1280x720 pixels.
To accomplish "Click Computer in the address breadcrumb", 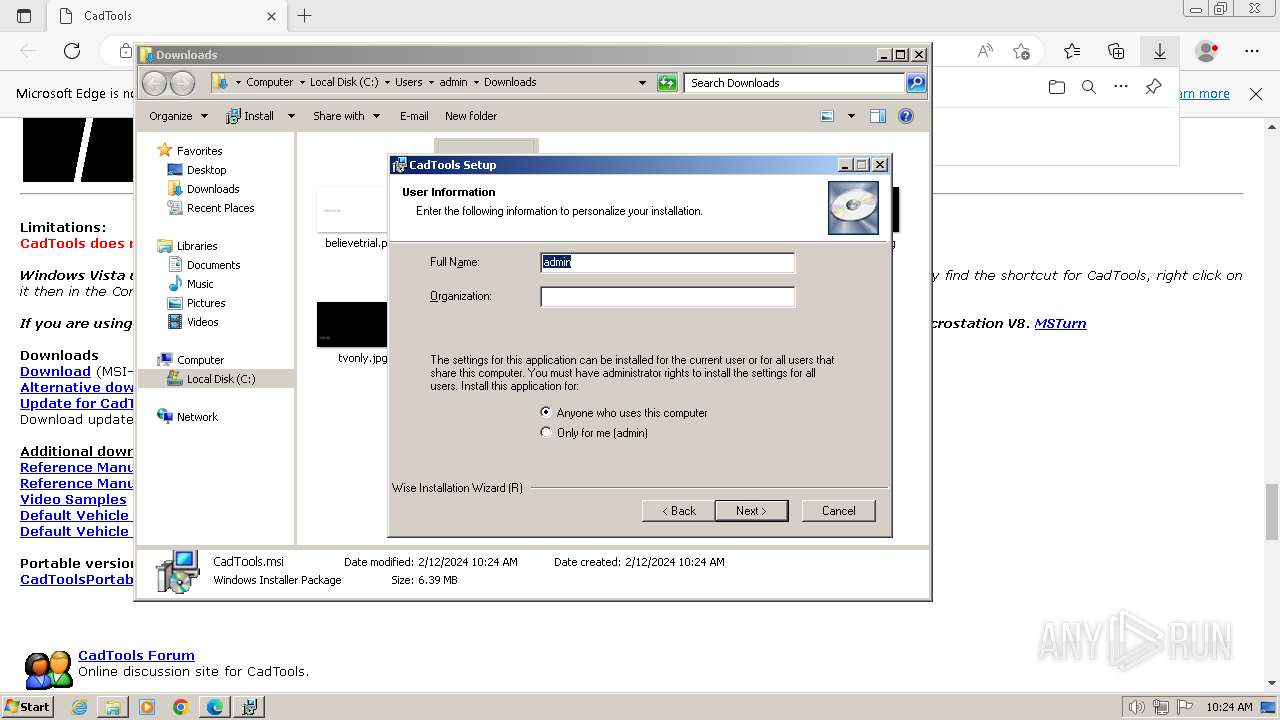I will [270, 83].
